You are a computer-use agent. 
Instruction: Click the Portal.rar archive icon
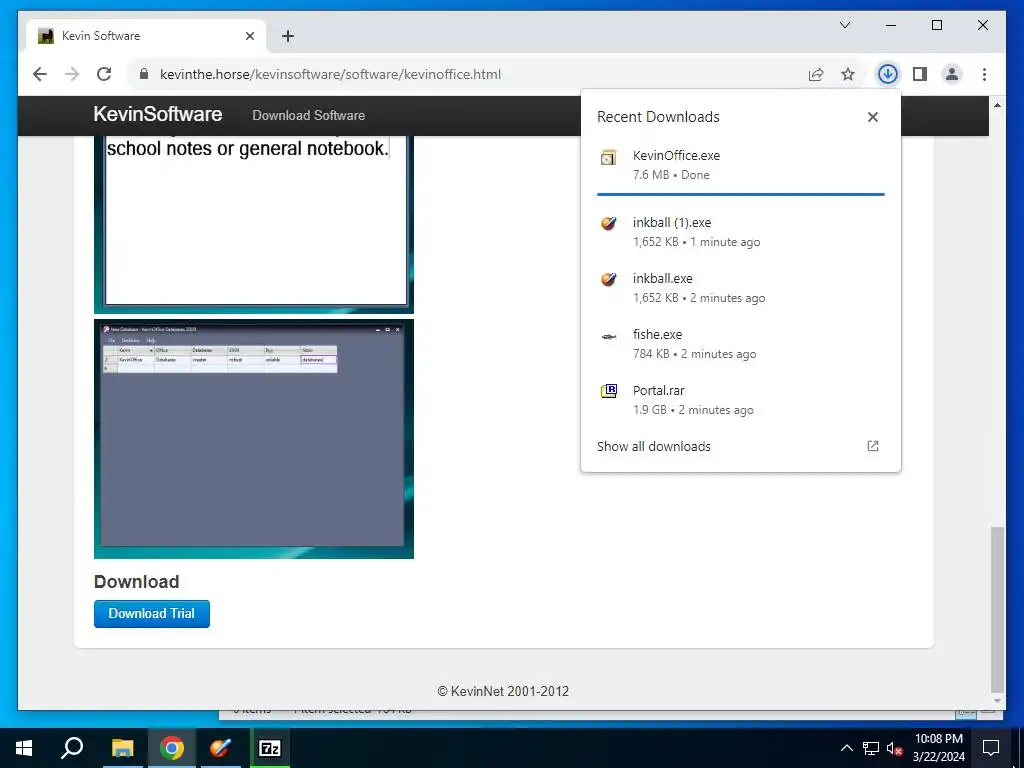point(609,391)
